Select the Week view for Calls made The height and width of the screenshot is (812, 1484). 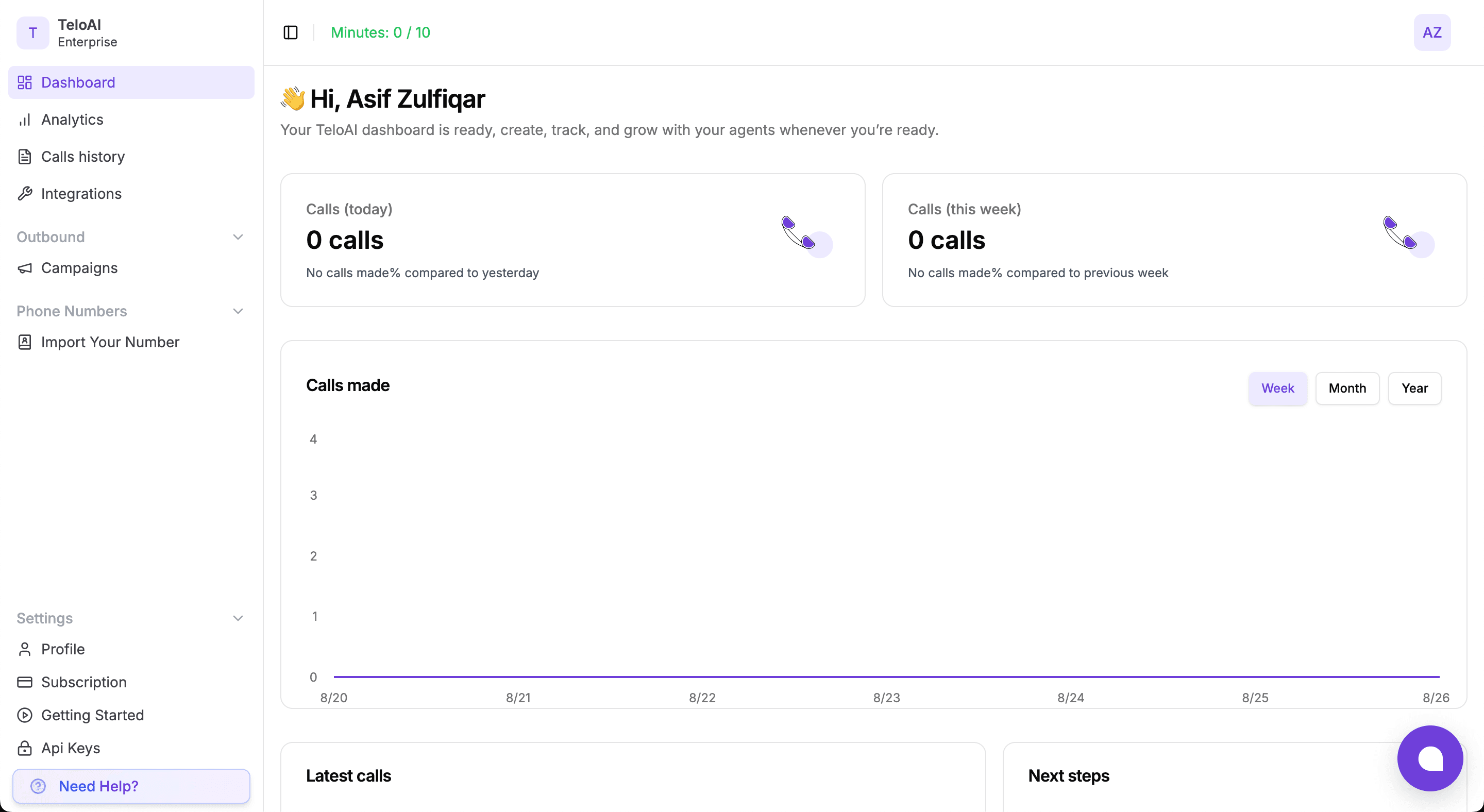click(1278, 388)
